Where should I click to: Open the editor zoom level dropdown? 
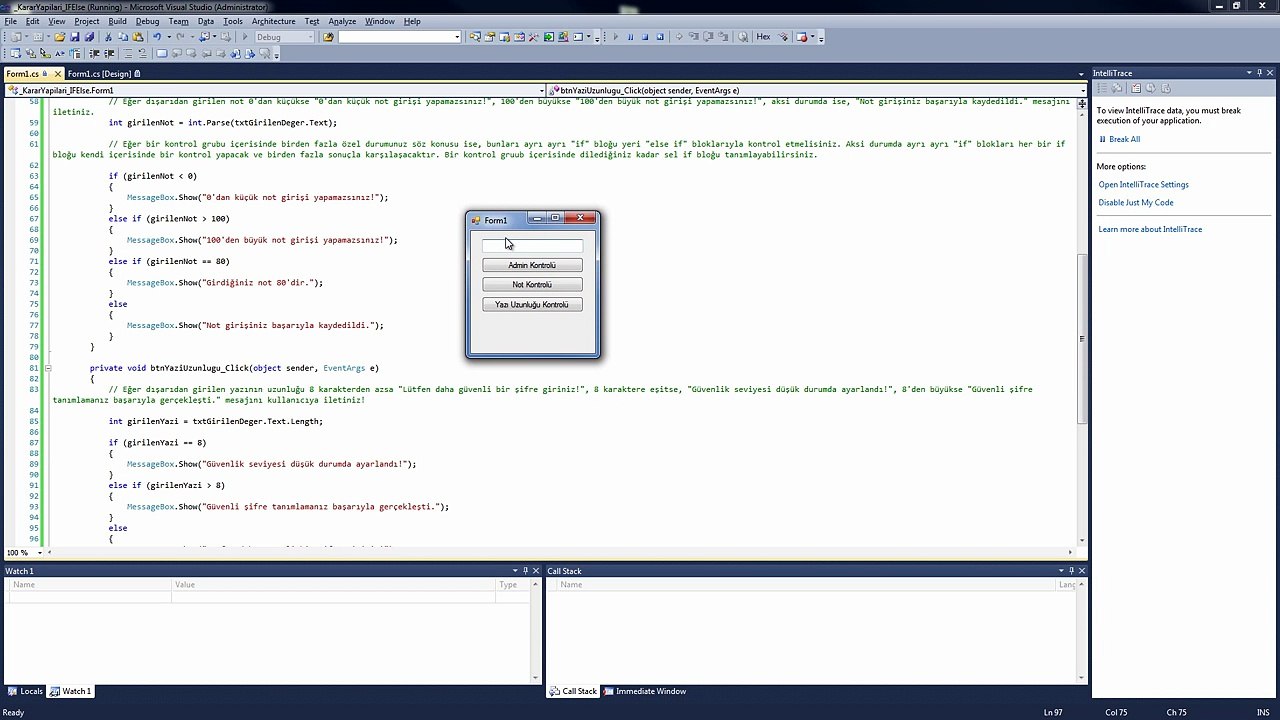coord(39,552)
